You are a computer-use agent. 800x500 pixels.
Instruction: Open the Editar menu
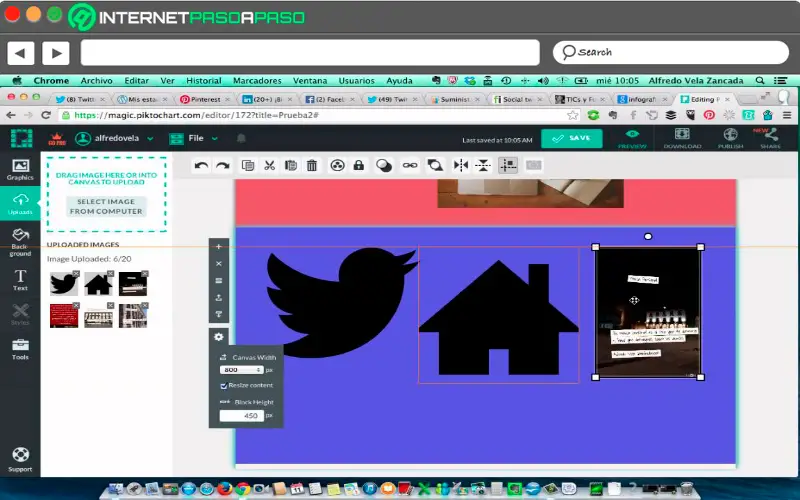pos(136,81)
